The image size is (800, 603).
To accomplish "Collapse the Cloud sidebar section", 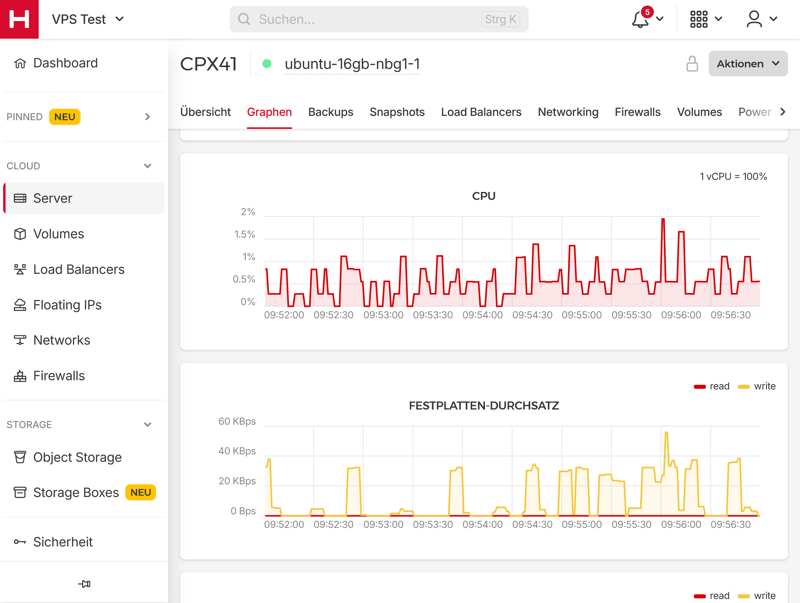I will [x=148, y=166].
